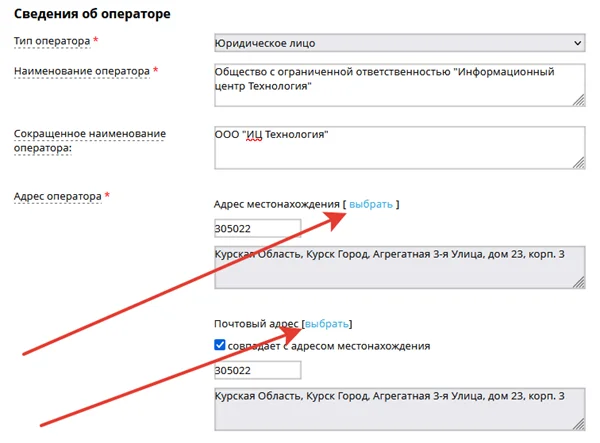The width and height of the screenshot is (600, 443).
Task: Click the location address postal code field
Action: point(258,228)
